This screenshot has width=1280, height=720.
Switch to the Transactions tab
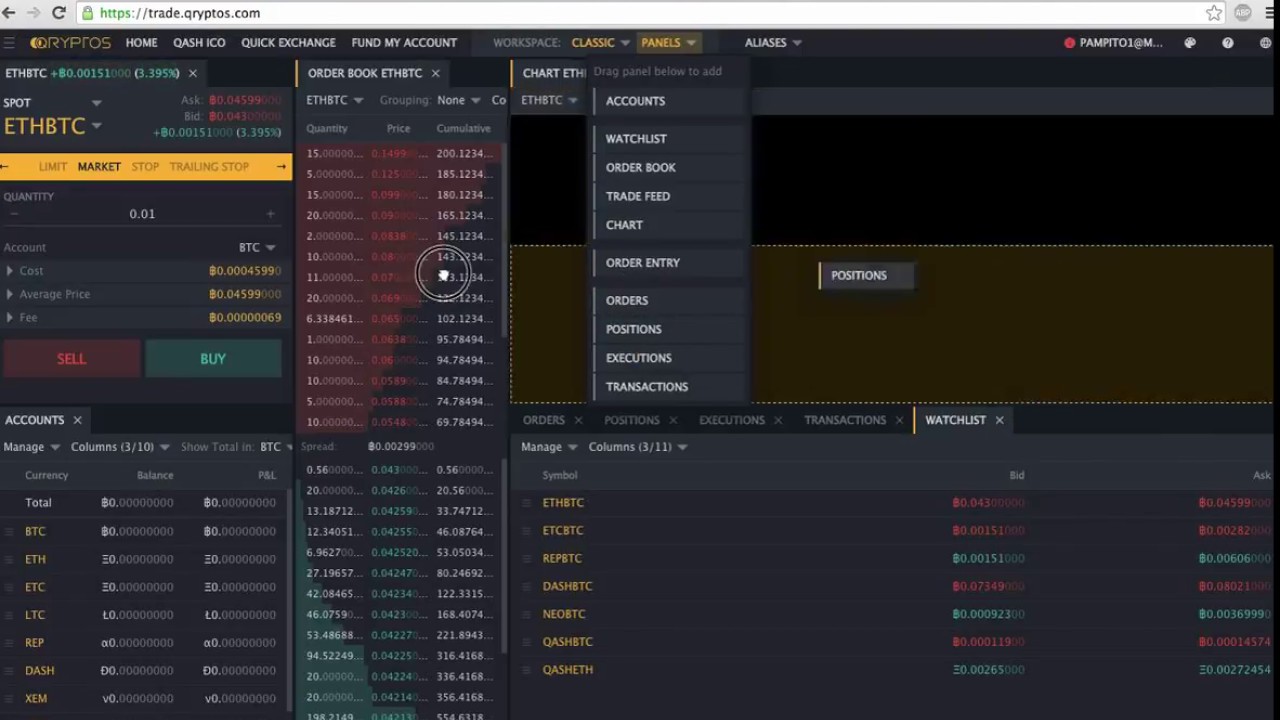coord(845,420)
